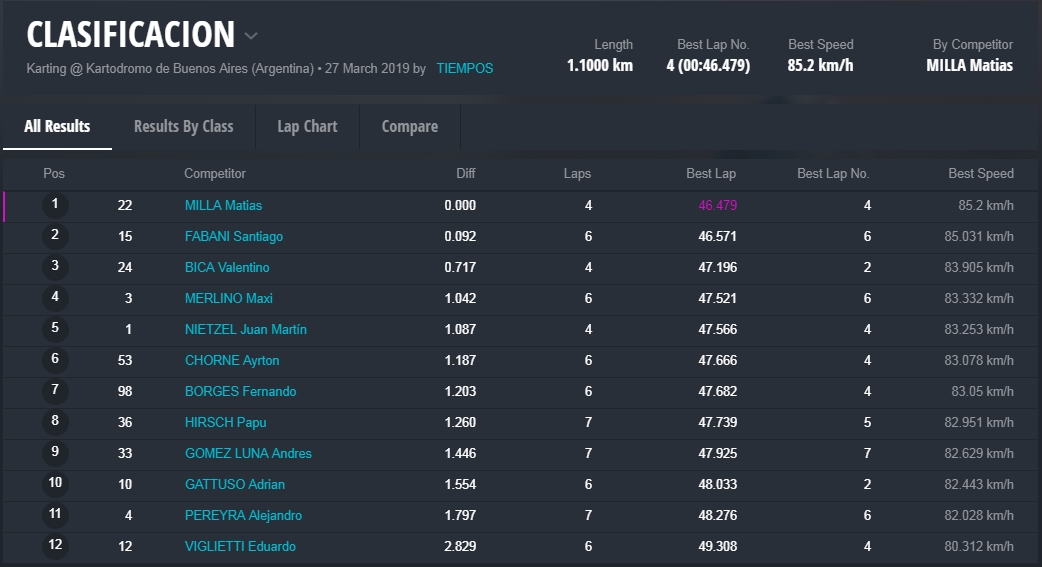Switch to the All Results tab
1042x567 pixels.
pyautogui.click(x=57, y=126)
